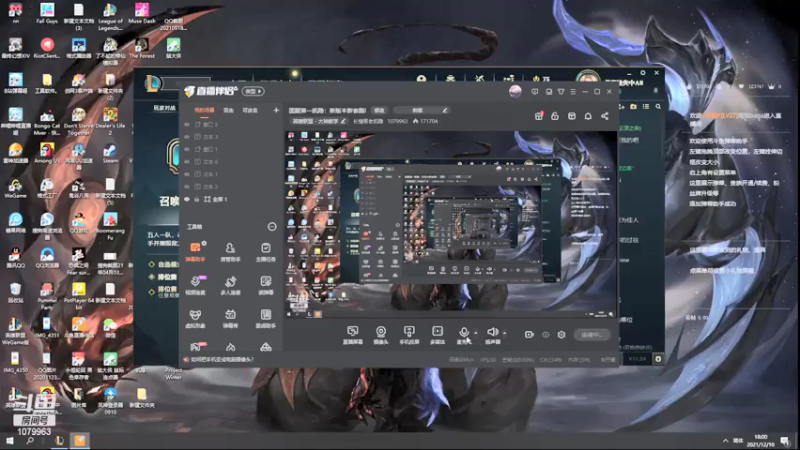
Task: Select the 全屏 1 source row
Action: pyautogui.click(x=231, y=199)
